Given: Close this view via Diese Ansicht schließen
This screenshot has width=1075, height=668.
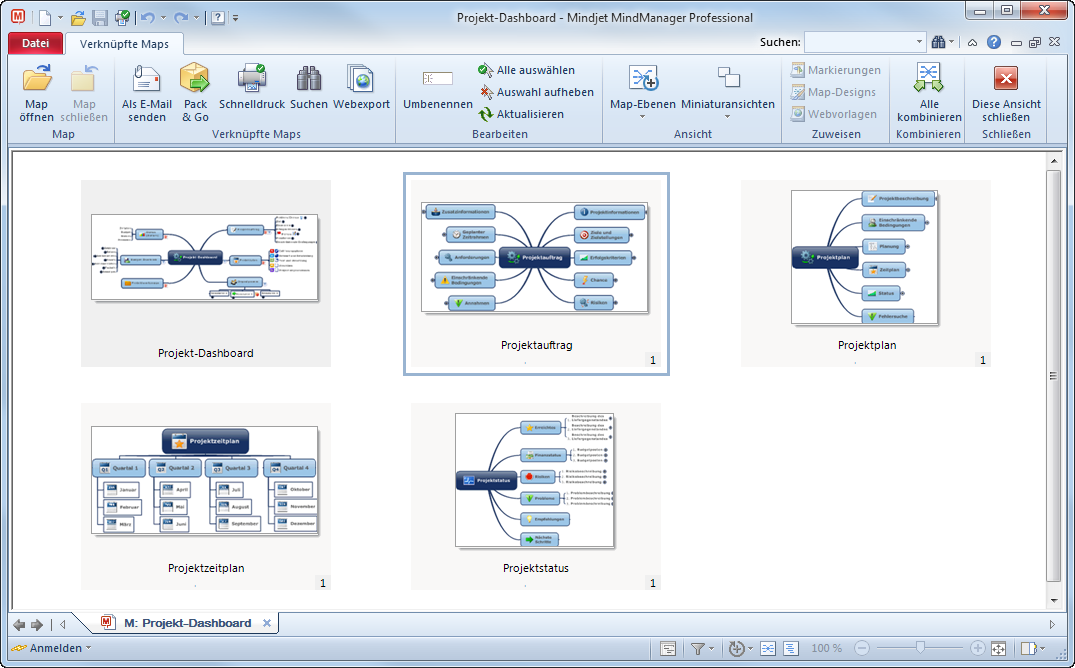Looking at the screenshot, I should pyautogui.click(x=1006, y=93).
